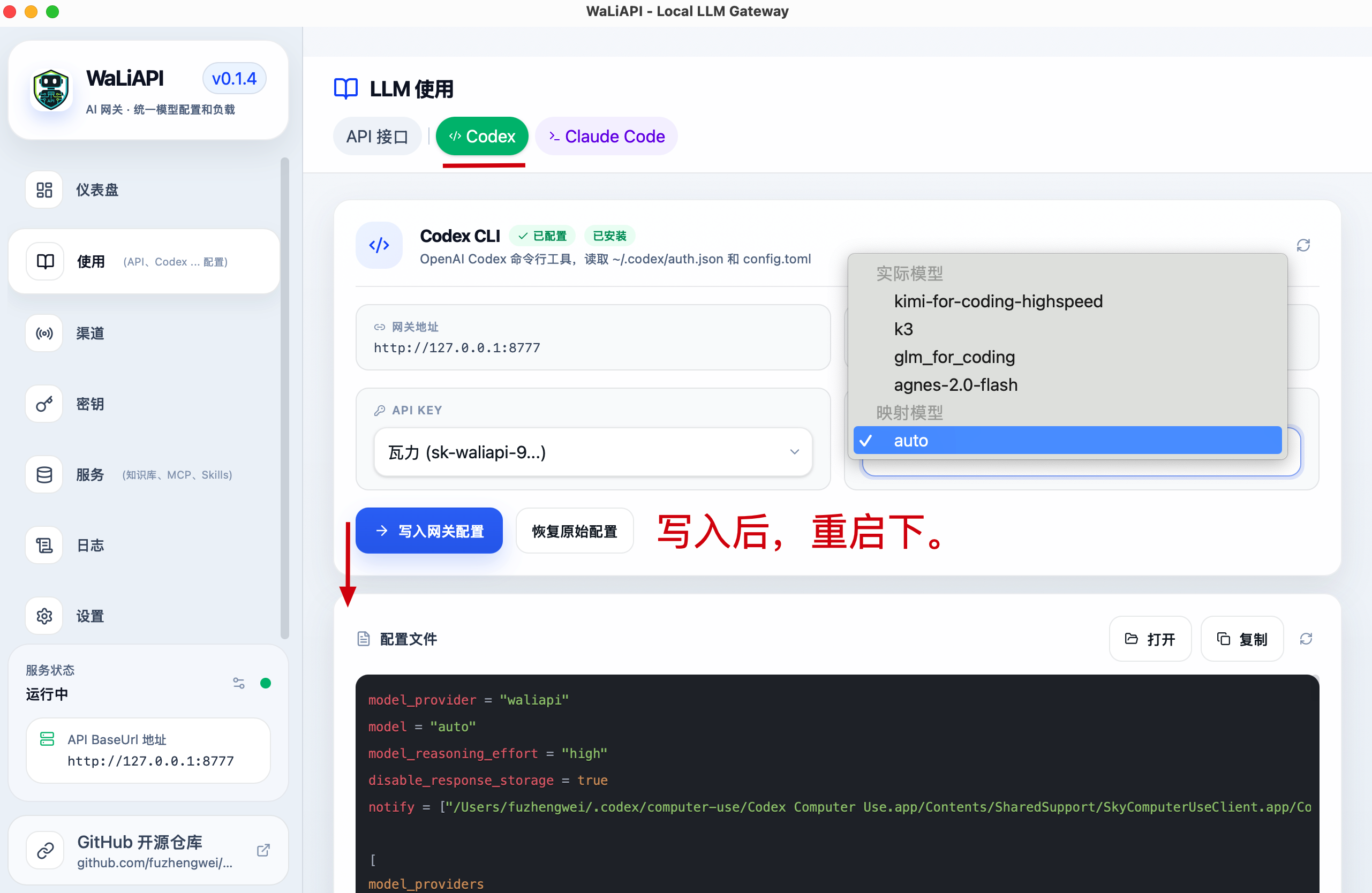The height and width of the screenshot is (893, 1372).
Task: Click the WaLiAPI robot logo
Action: point(51,90)
